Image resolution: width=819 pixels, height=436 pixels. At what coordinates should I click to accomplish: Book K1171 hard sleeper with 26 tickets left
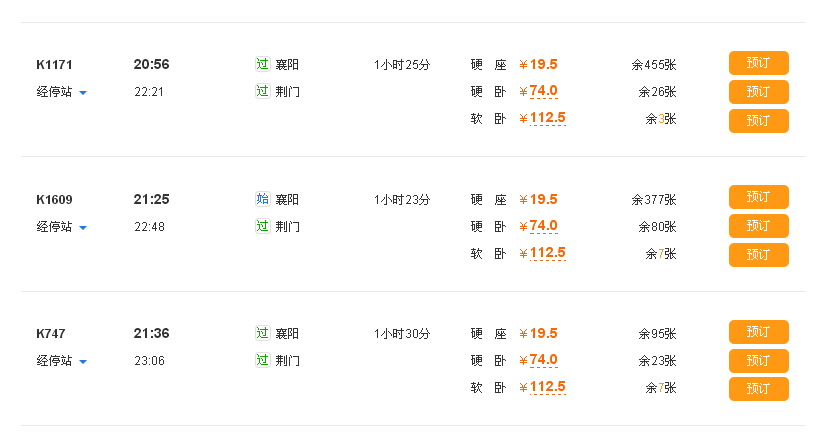click(758, 92)
